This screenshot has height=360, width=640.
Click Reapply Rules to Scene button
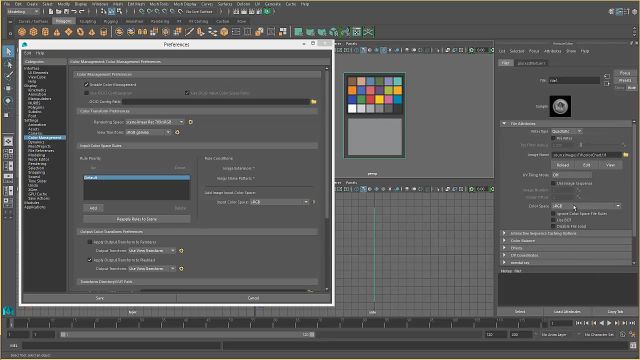point(137,219)
